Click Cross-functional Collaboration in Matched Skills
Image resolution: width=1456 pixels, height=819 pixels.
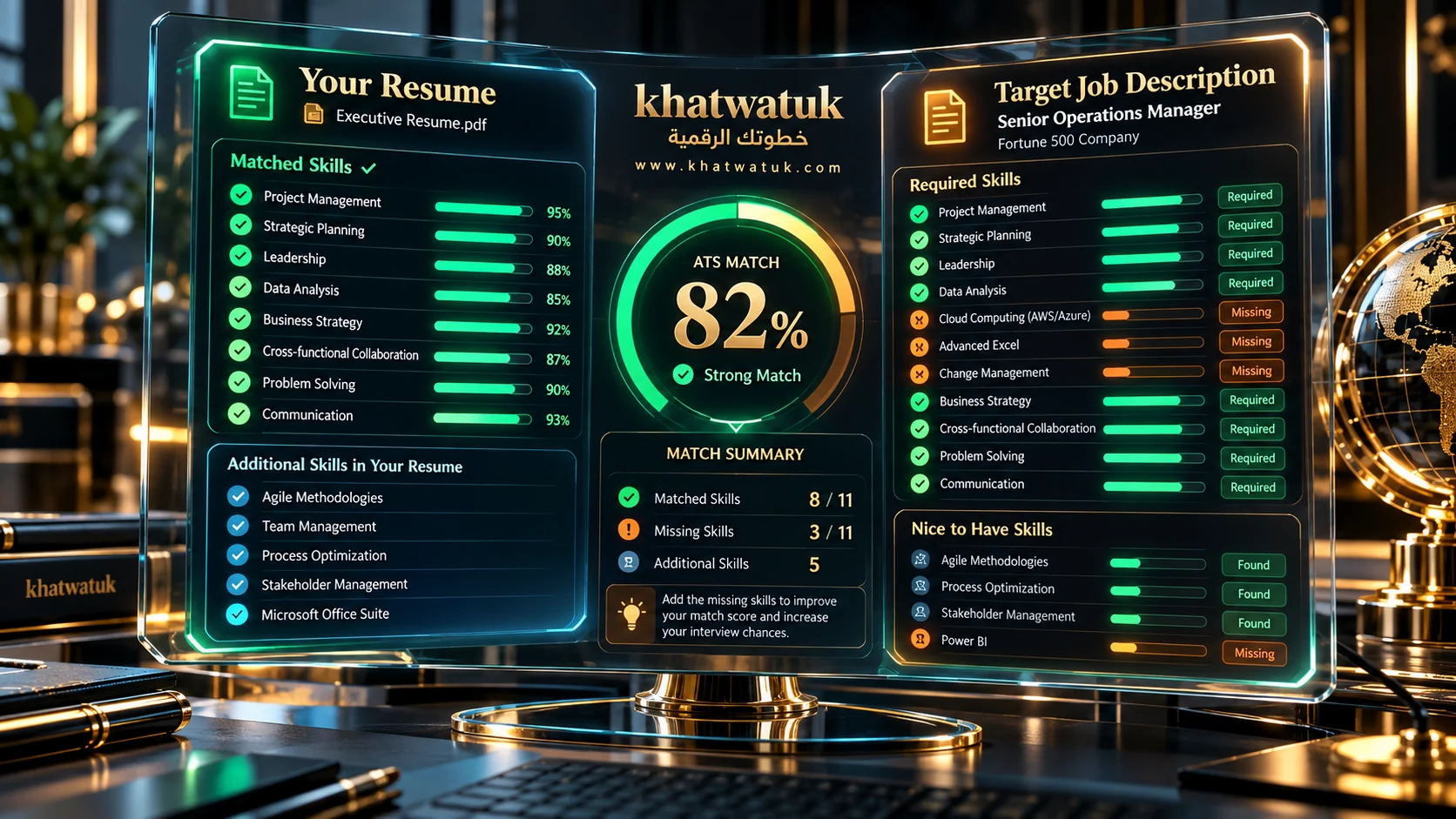pyautogui.click(x=340, y=352)
